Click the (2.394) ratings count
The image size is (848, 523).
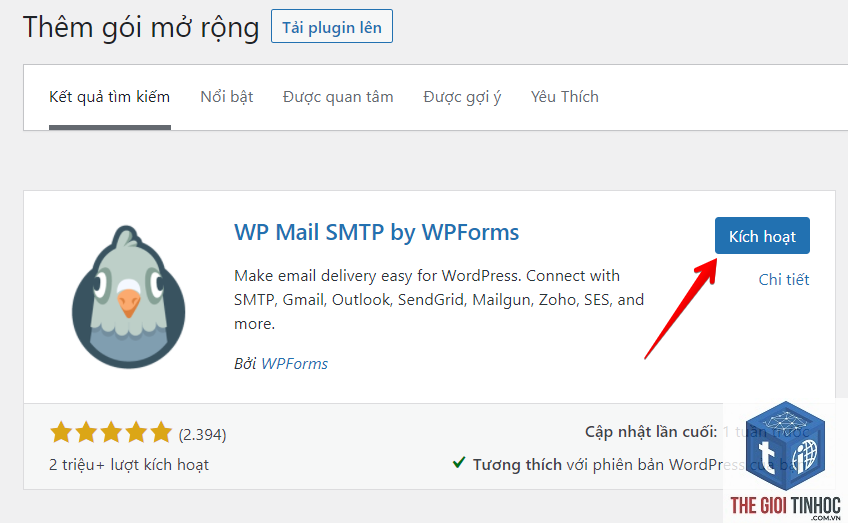tap(202, 434)
